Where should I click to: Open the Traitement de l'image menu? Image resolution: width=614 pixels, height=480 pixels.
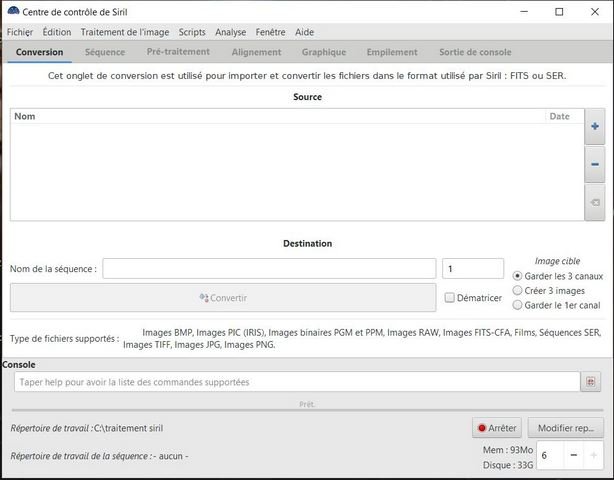coord(125,32)
